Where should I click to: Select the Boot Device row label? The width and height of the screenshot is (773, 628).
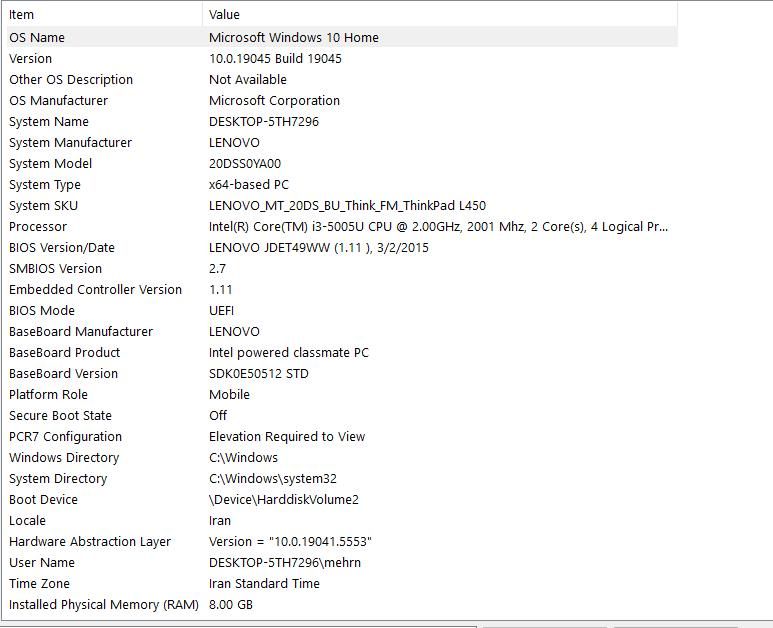pyautogui.click(x=43, y=499)
